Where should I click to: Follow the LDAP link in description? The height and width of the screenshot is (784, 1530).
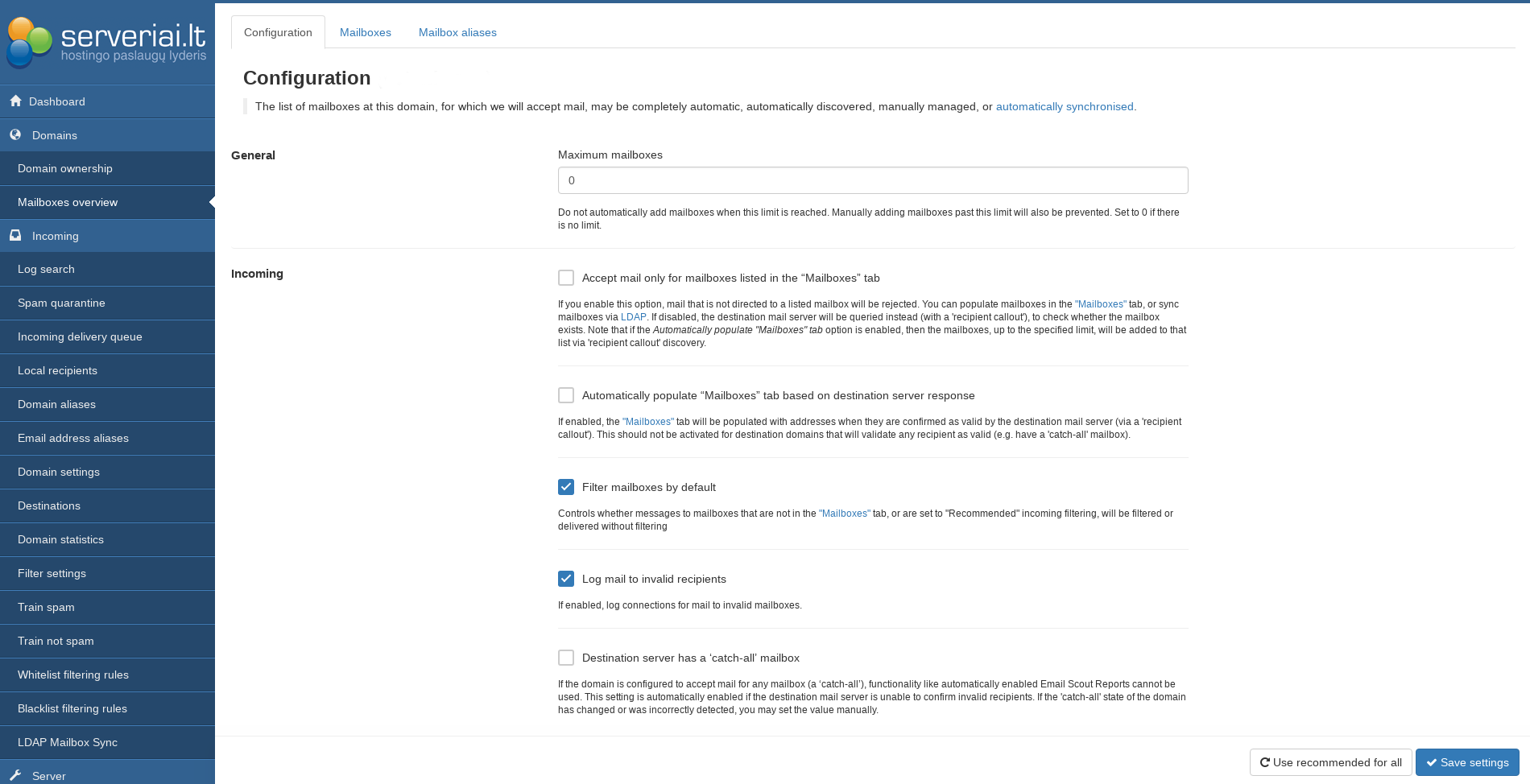click(x=633, y=317)
